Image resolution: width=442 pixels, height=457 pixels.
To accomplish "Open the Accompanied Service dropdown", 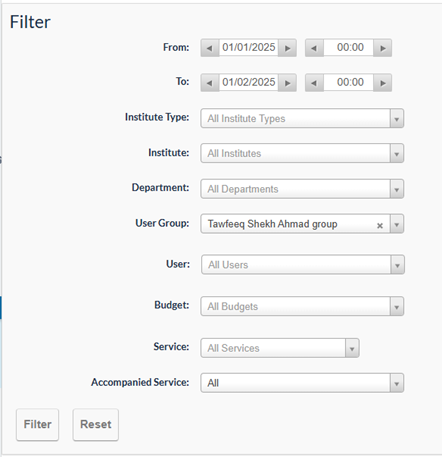I will (302, 383).
